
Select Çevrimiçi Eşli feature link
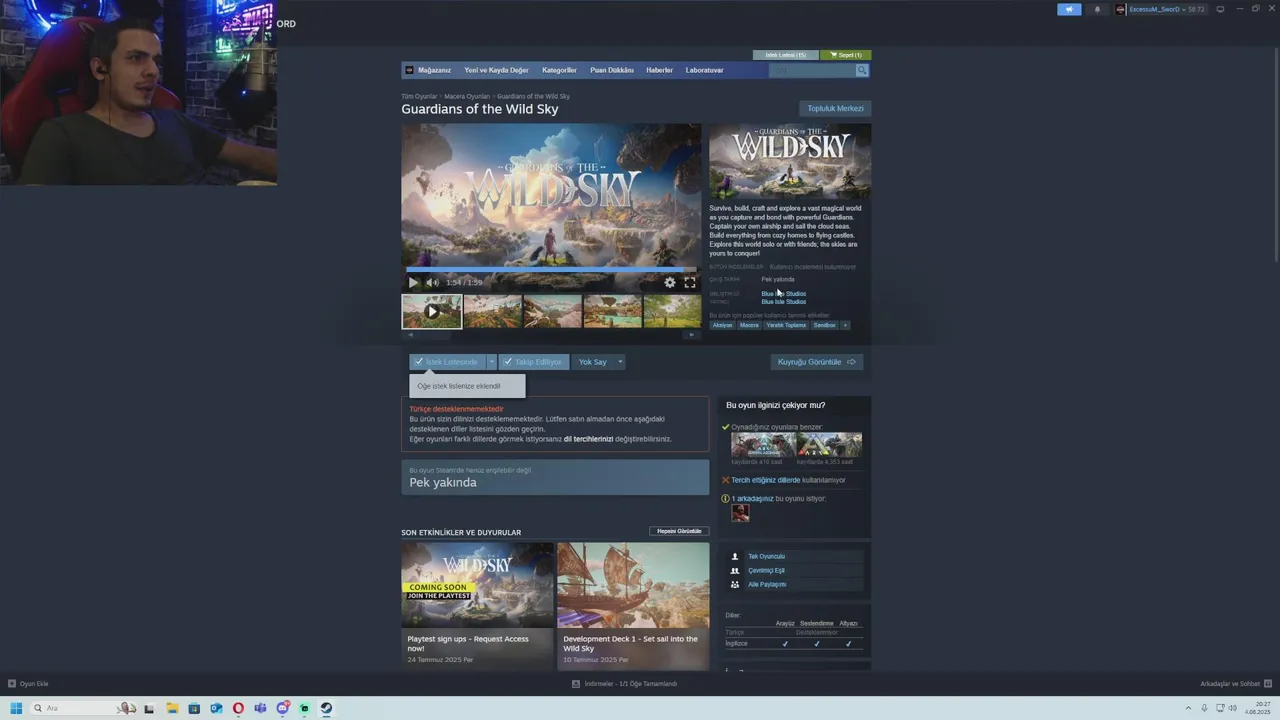pyautogui.click(x=766, y=570)
